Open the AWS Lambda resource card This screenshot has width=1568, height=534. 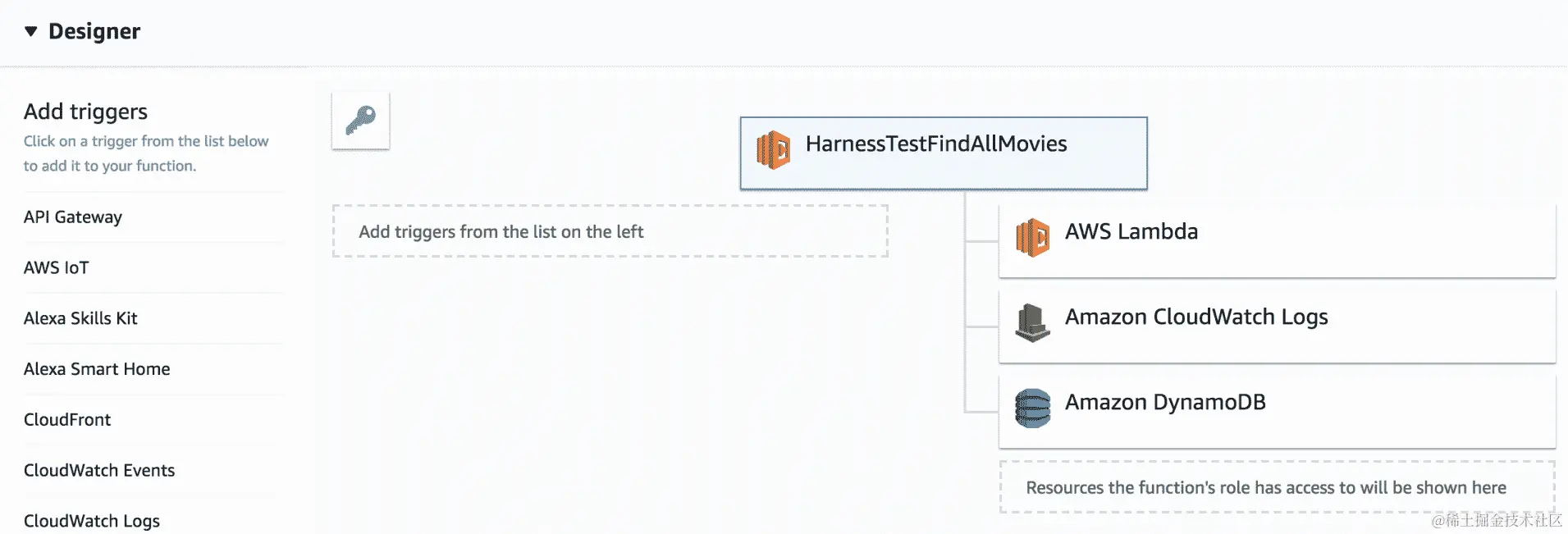point(1276,240)
